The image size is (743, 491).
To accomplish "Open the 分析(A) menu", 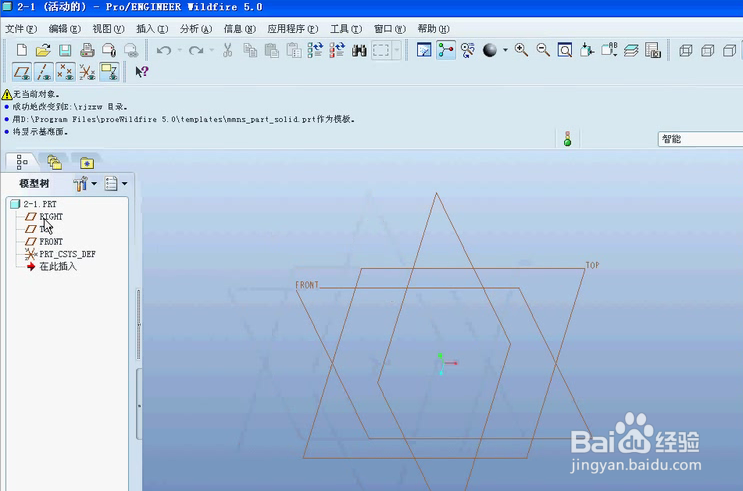I will tap(196, 29).
